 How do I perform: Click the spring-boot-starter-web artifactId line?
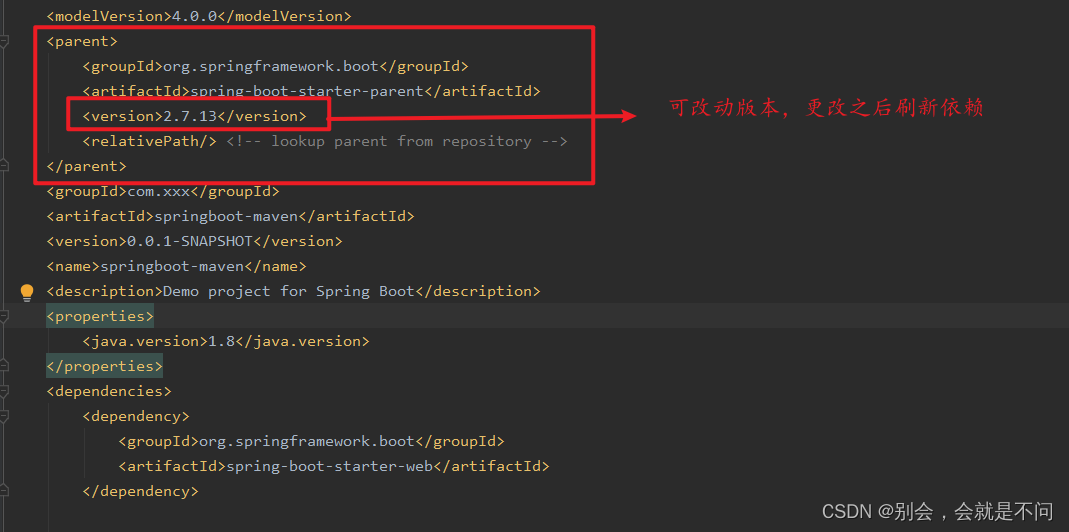334,467
